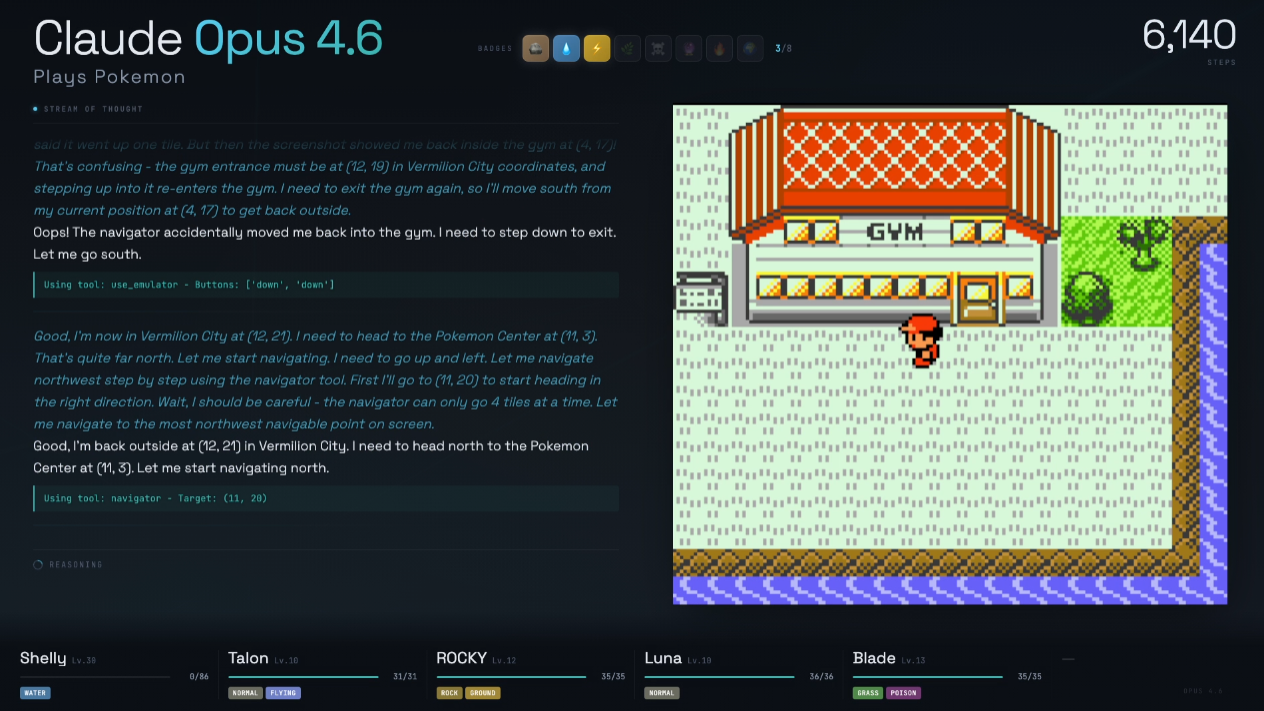The width and height of the screenshot is (1264, 711).
Task: Click the locked flame badge icon
Action: click(x=719, y=48)
